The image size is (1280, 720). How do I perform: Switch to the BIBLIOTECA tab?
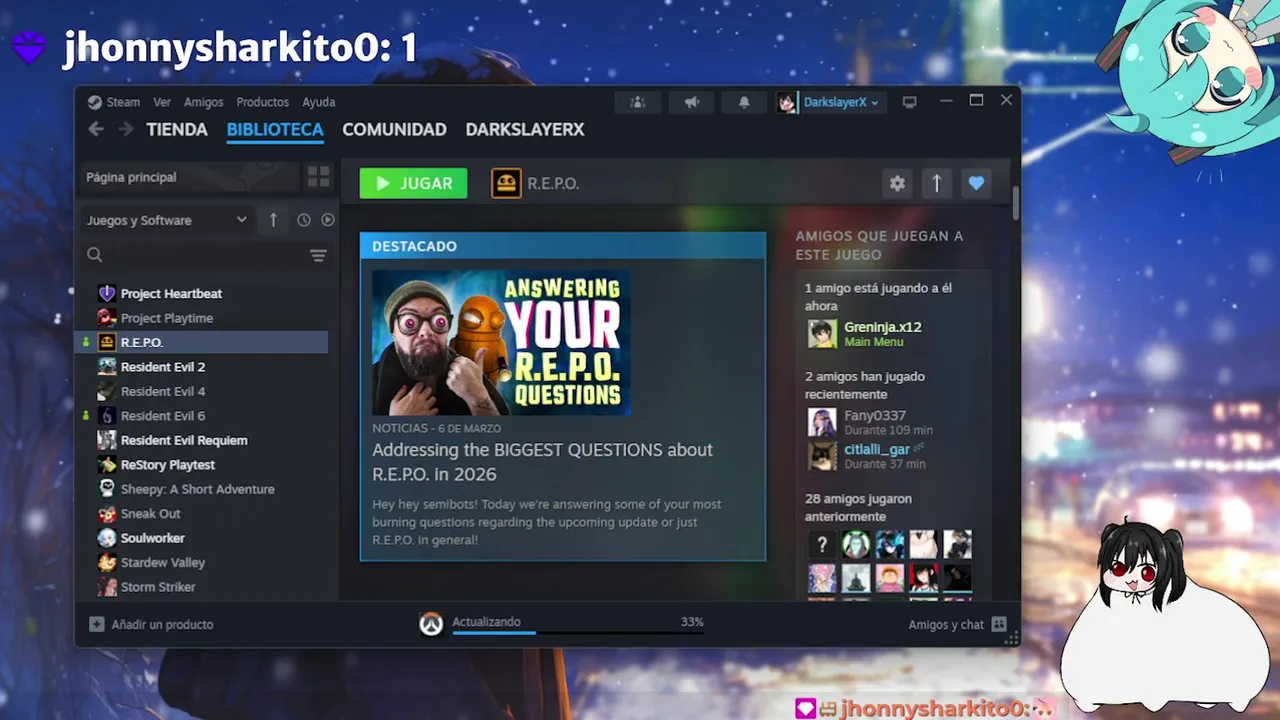275,130
